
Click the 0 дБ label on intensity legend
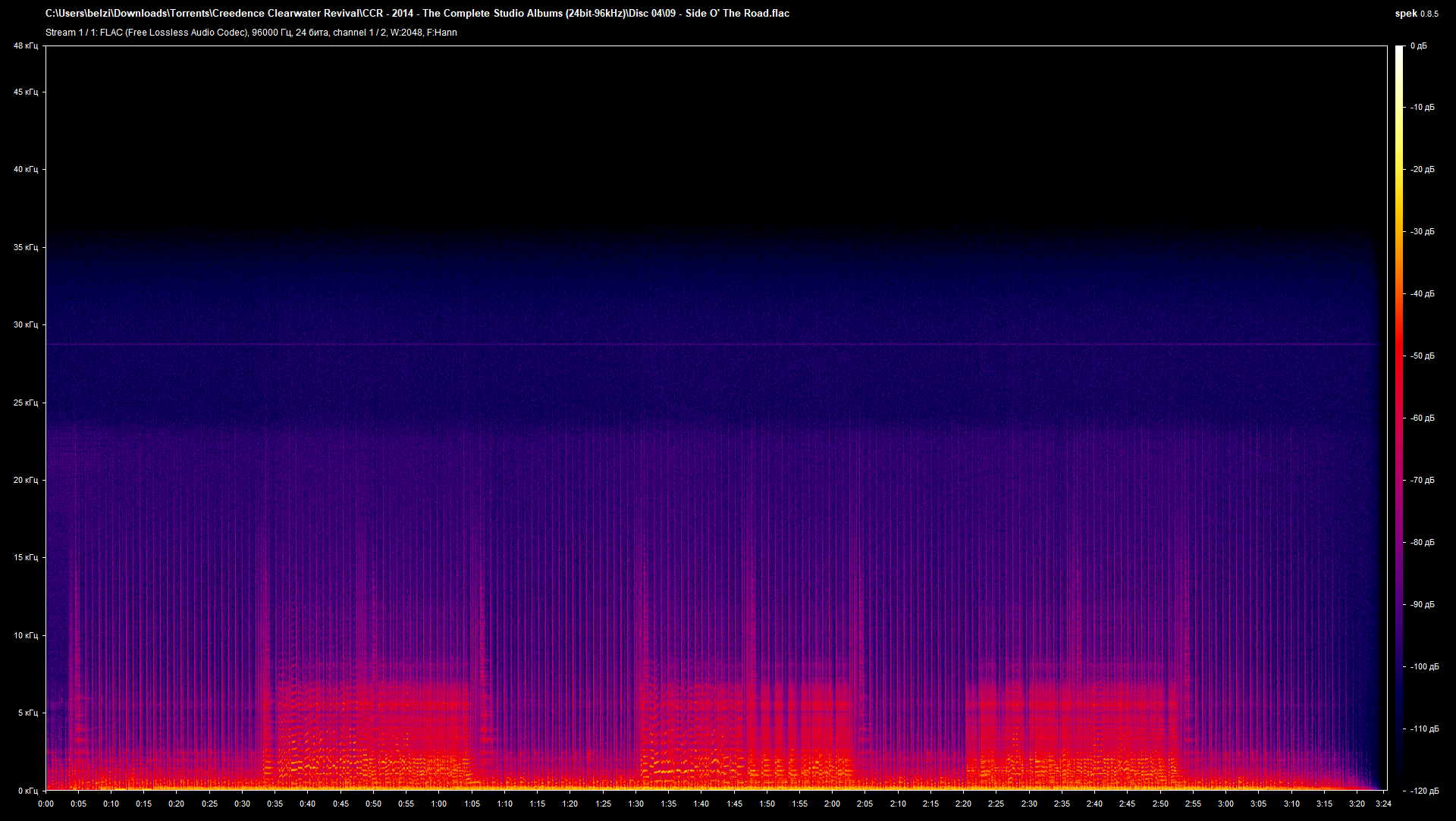(1420, 45)
